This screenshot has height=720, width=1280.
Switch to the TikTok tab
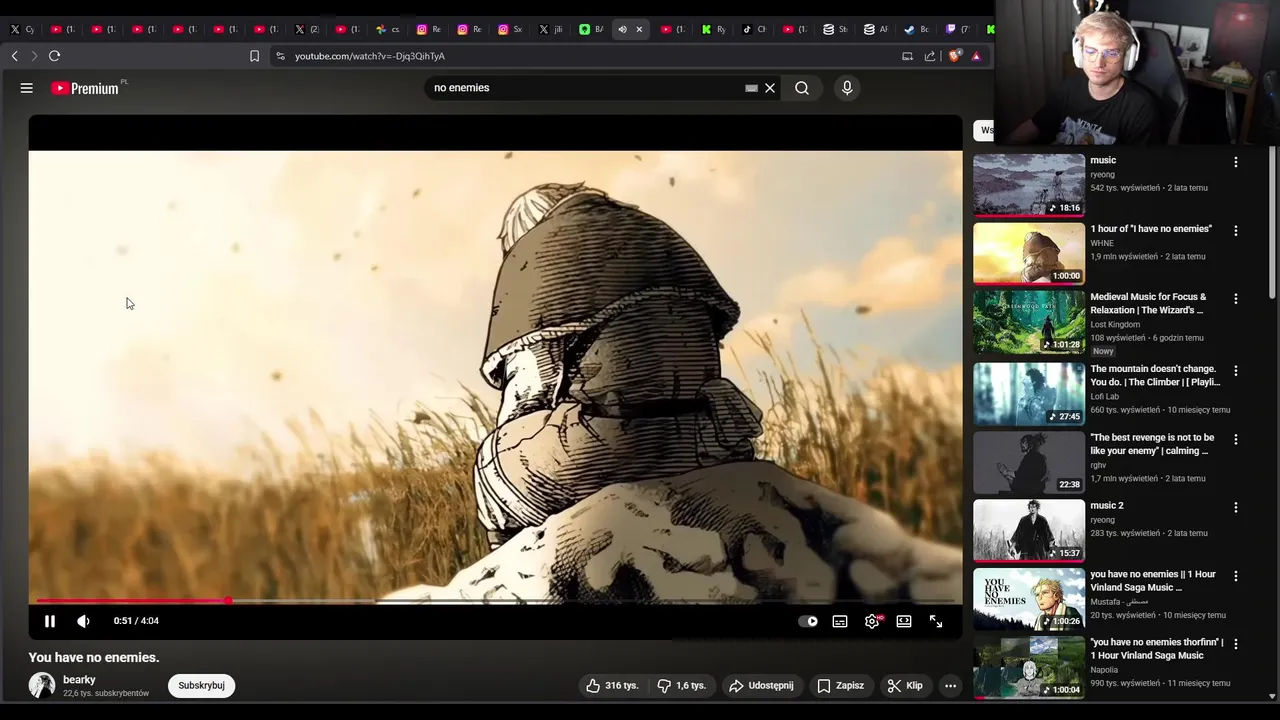pyautogui.click(x=754, y=29)
